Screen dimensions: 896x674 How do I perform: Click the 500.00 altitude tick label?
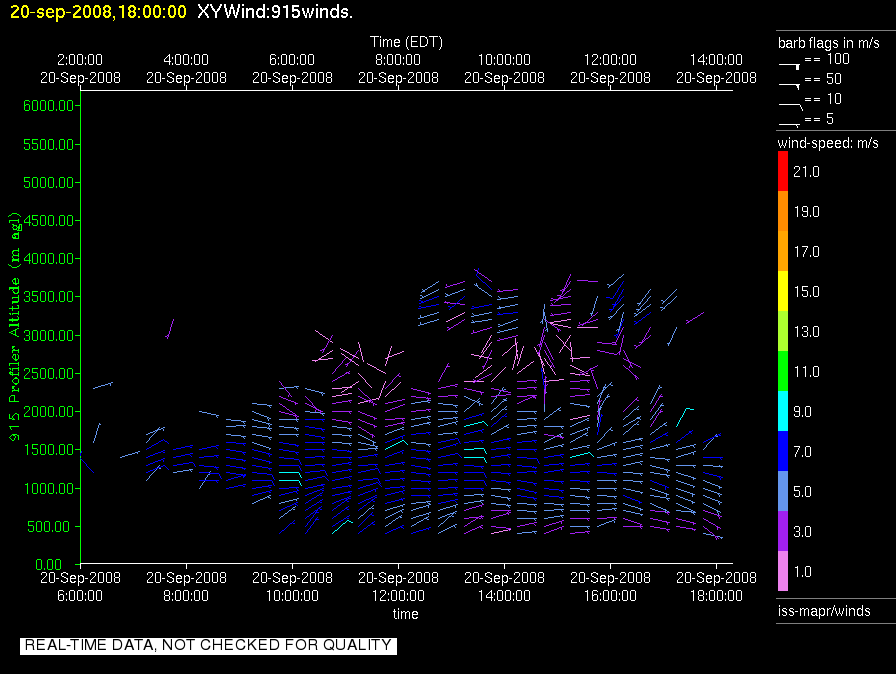tap(51, 527)
